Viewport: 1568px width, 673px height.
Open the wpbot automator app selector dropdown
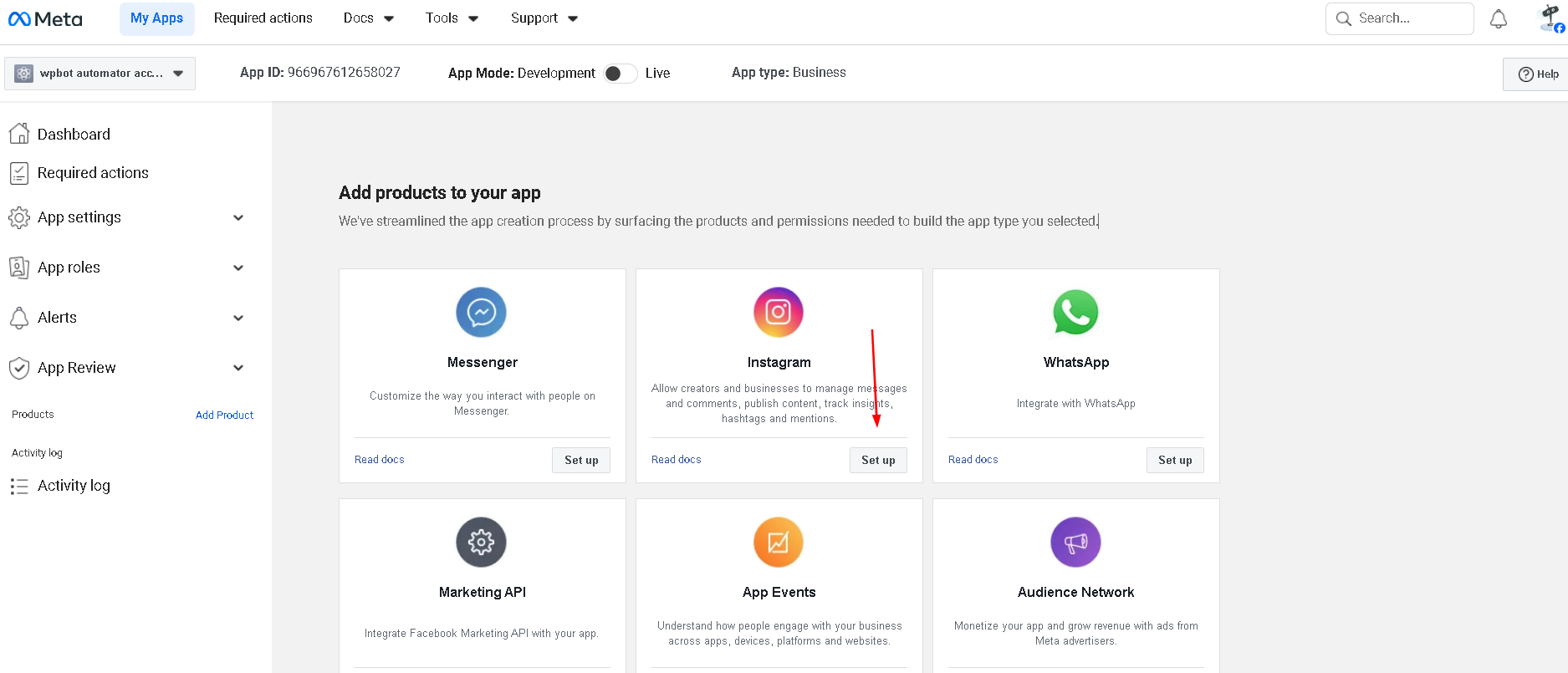(100, 74)
